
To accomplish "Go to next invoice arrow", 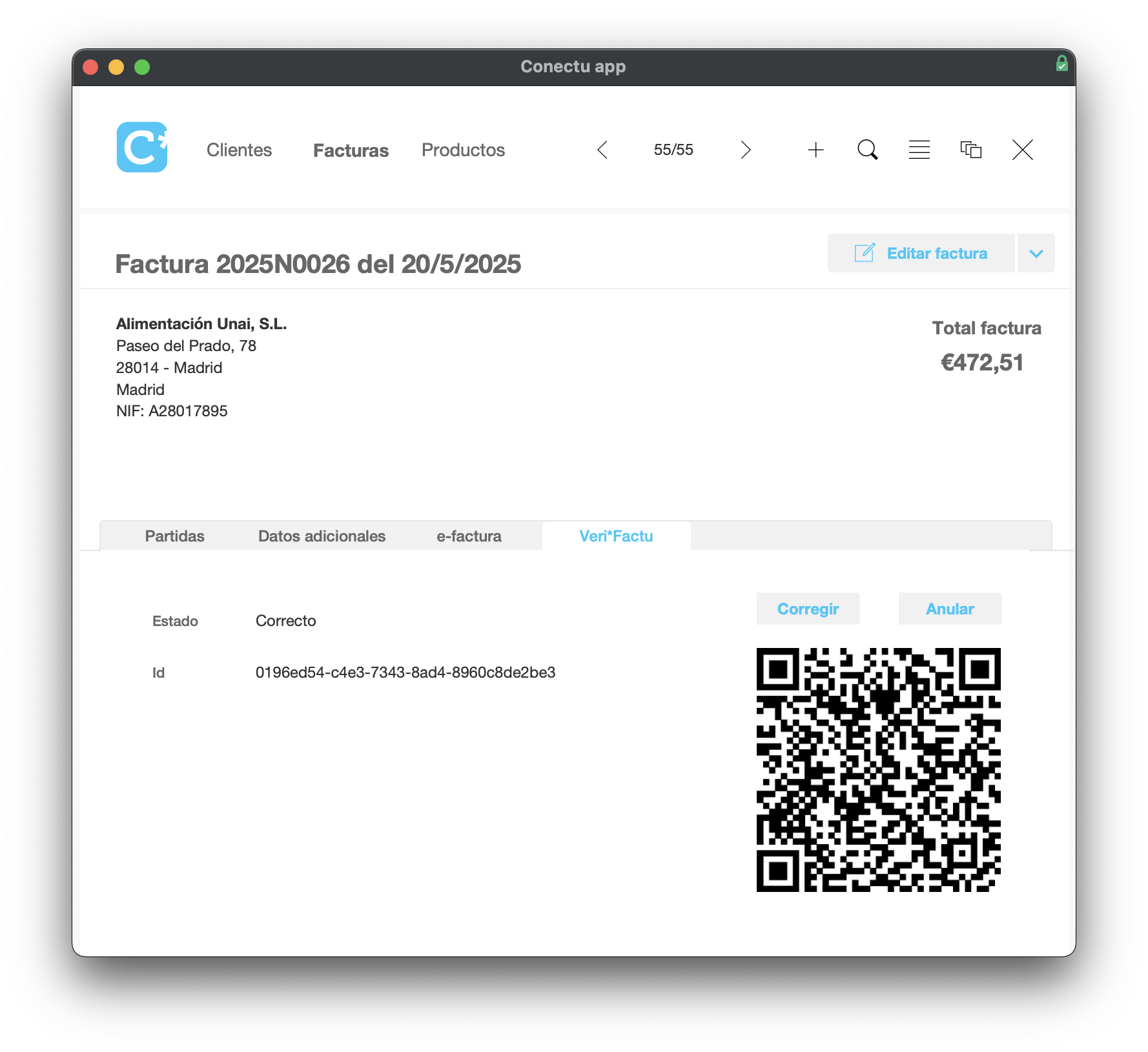I will (x=746, y=150).
